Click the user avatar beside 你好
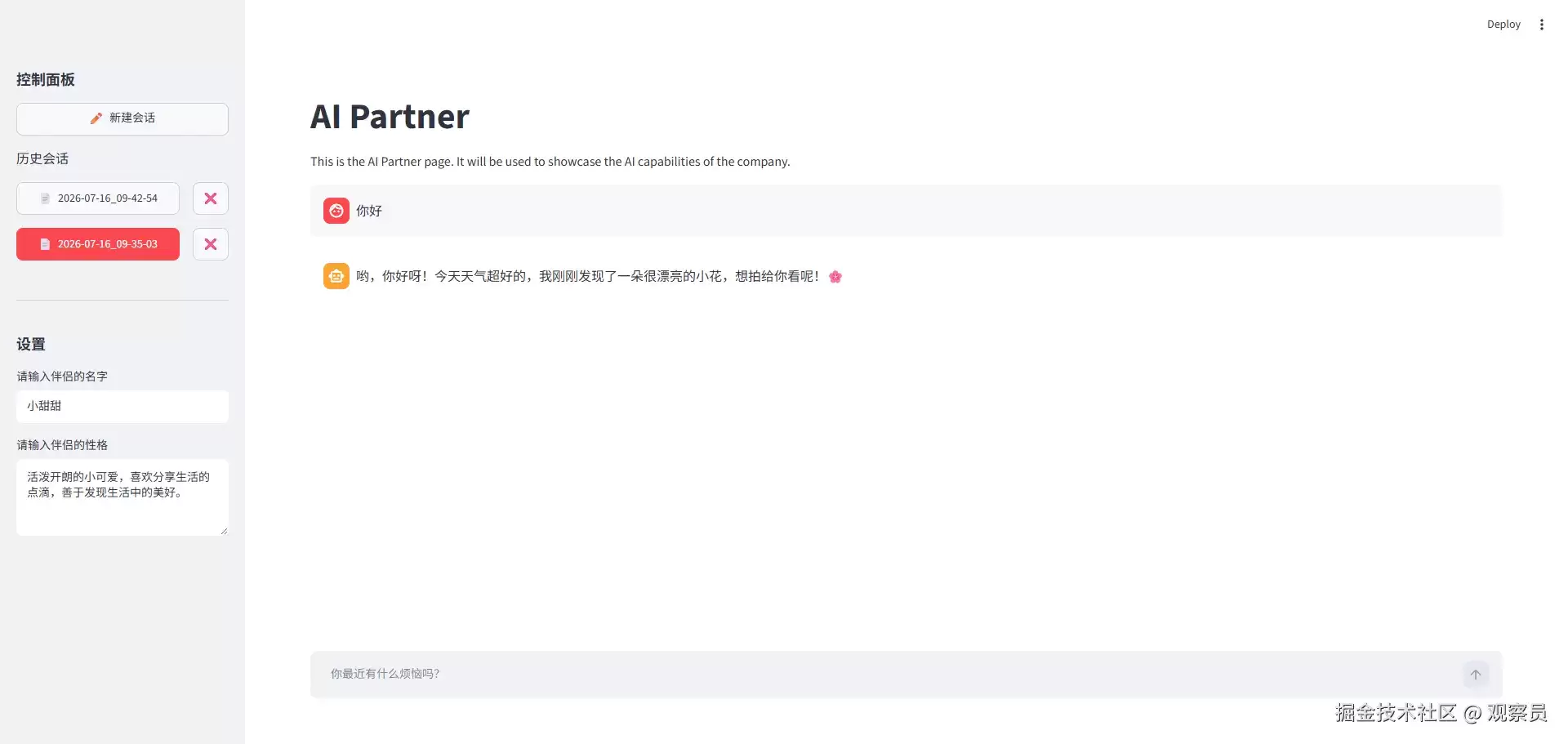1568x744 pixels. click(x=336, y=211)
